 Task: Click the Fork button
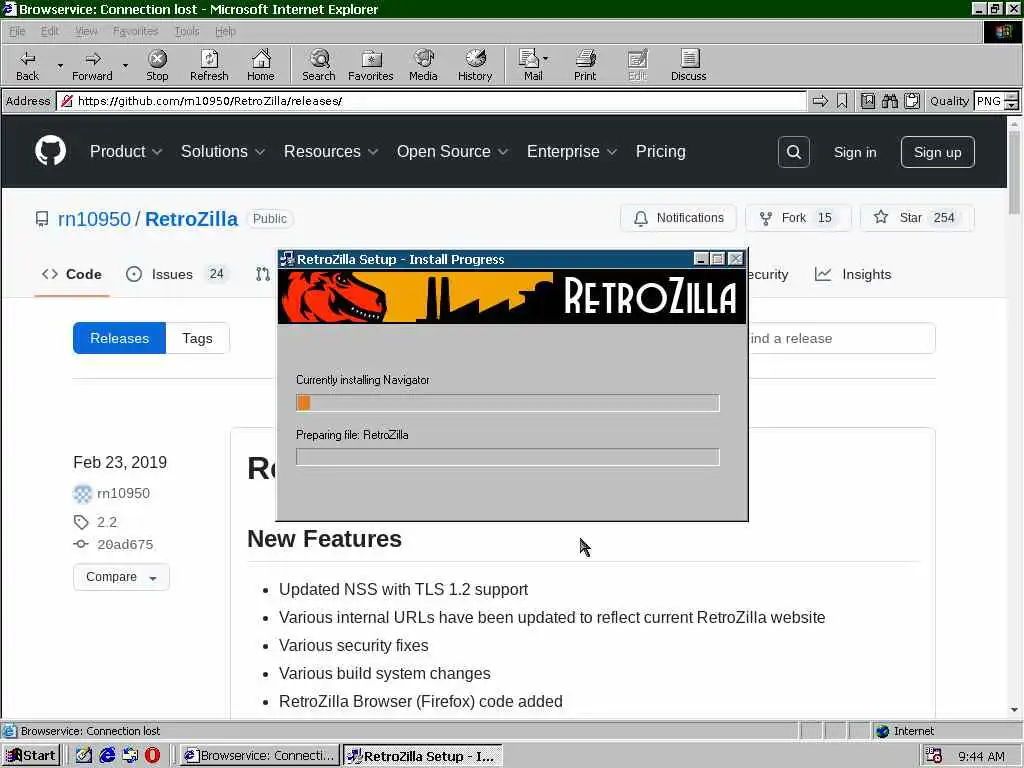[798, 218]
